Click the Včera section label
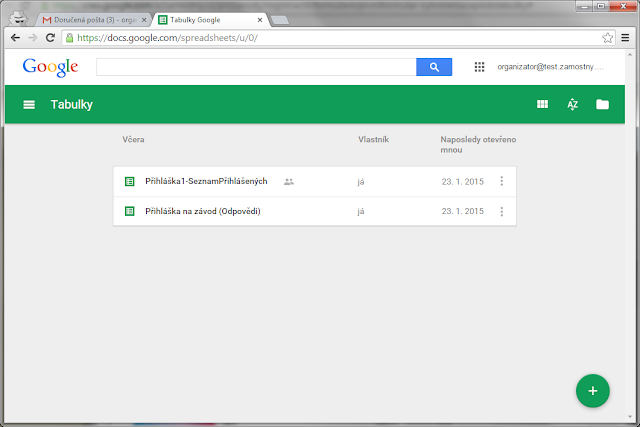640x427 pixels. pos(133,140)
